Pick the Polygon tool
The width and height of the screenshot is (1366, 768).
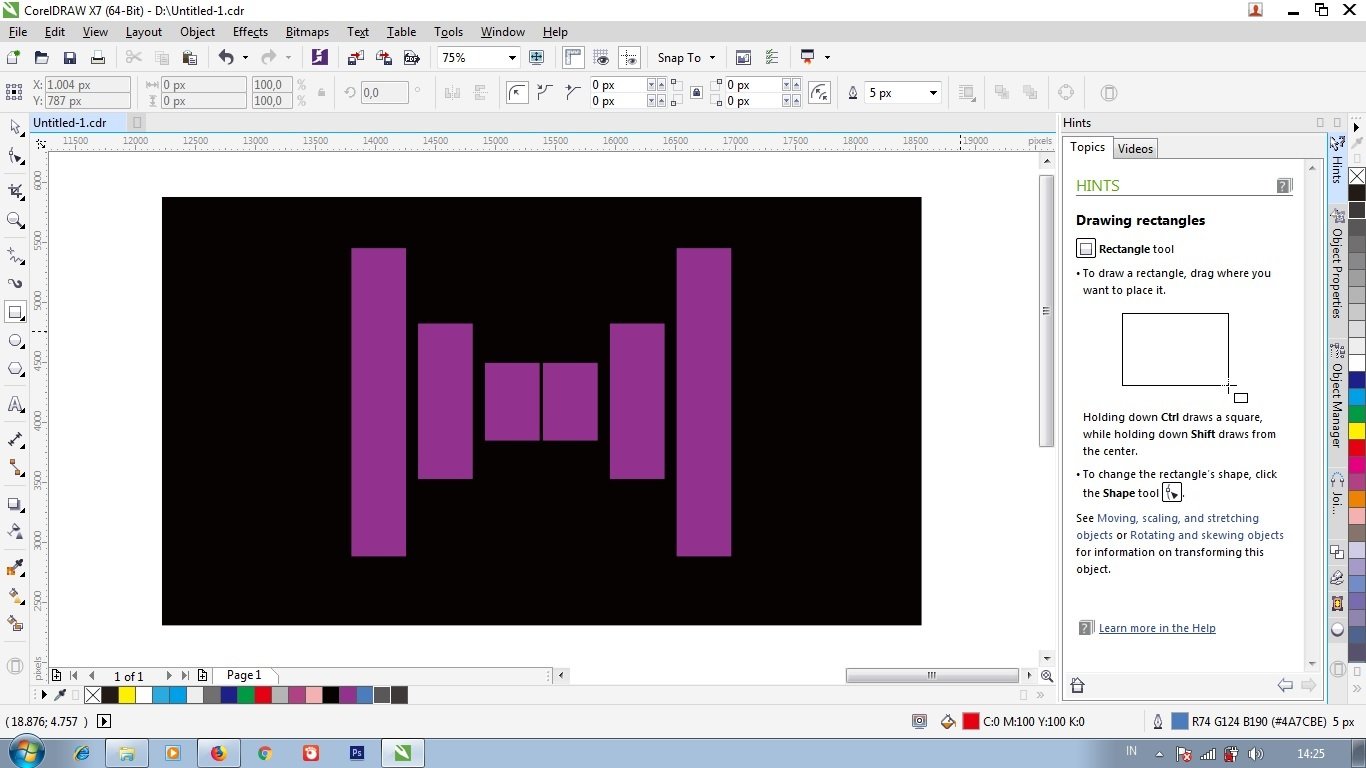[15, 369]
